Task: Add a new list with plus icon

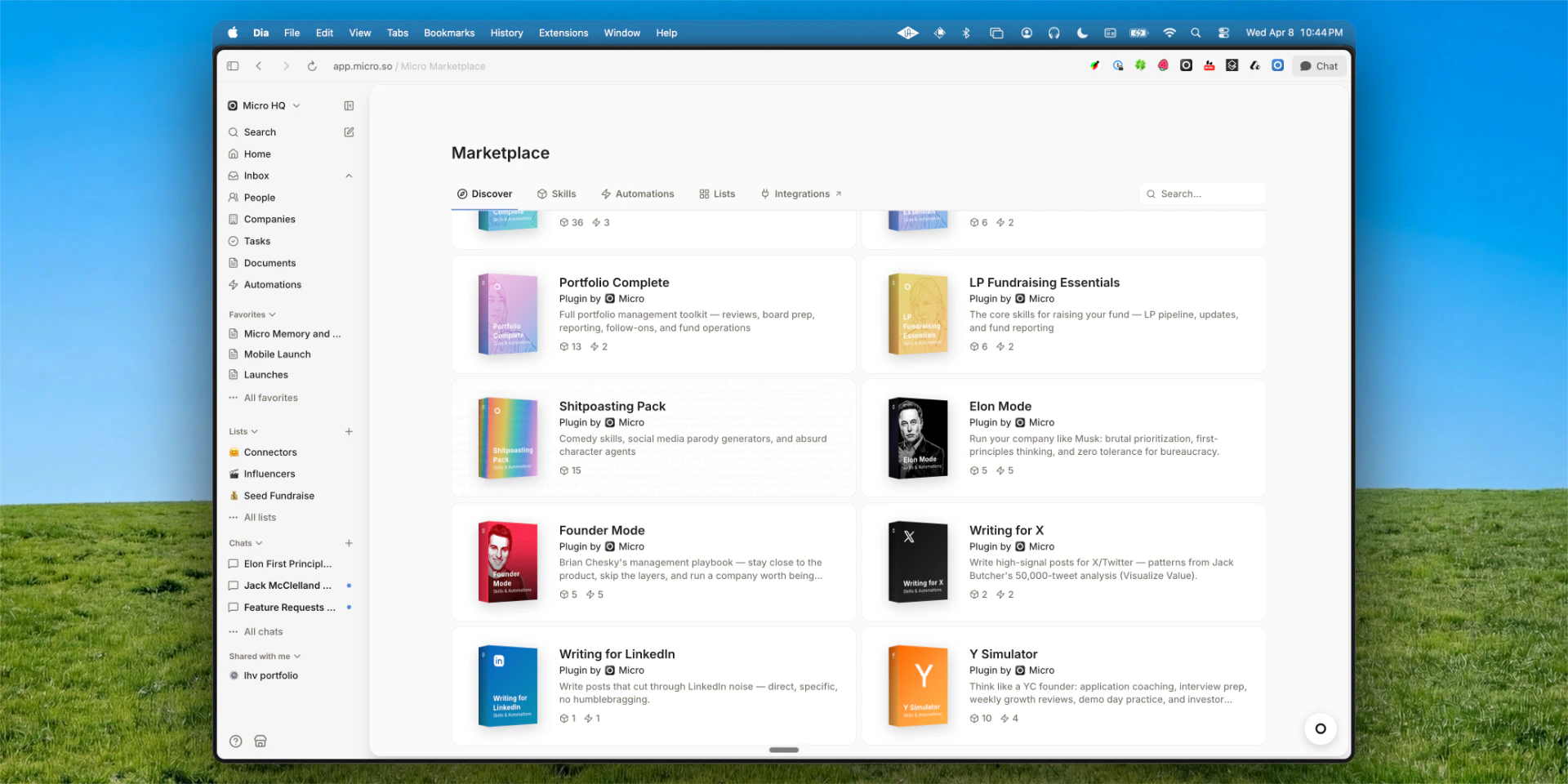Action: coord(349,431)
